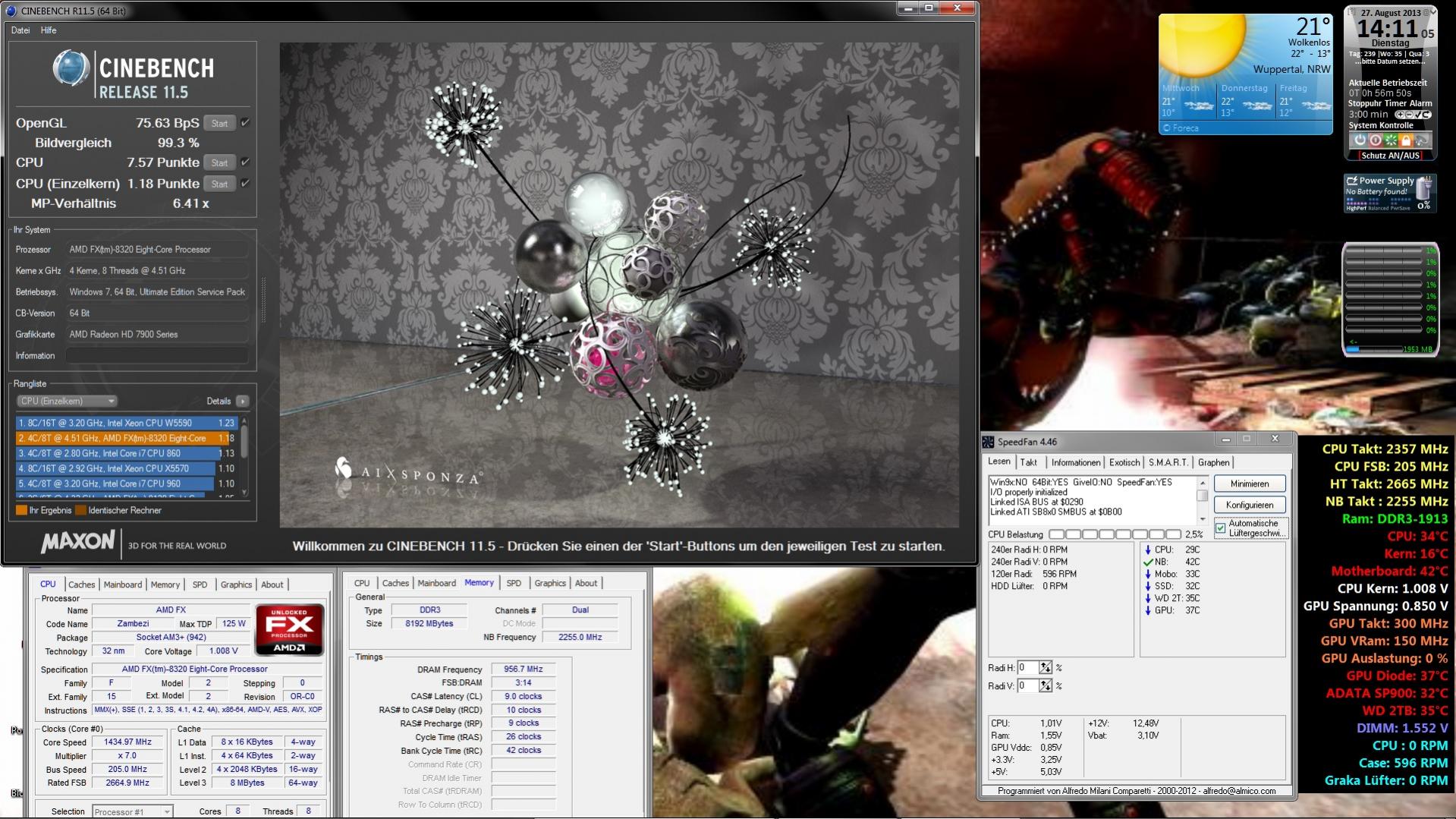Click the AMD FX Unlocked logo in CPU-Z

[x=289, y=630]
